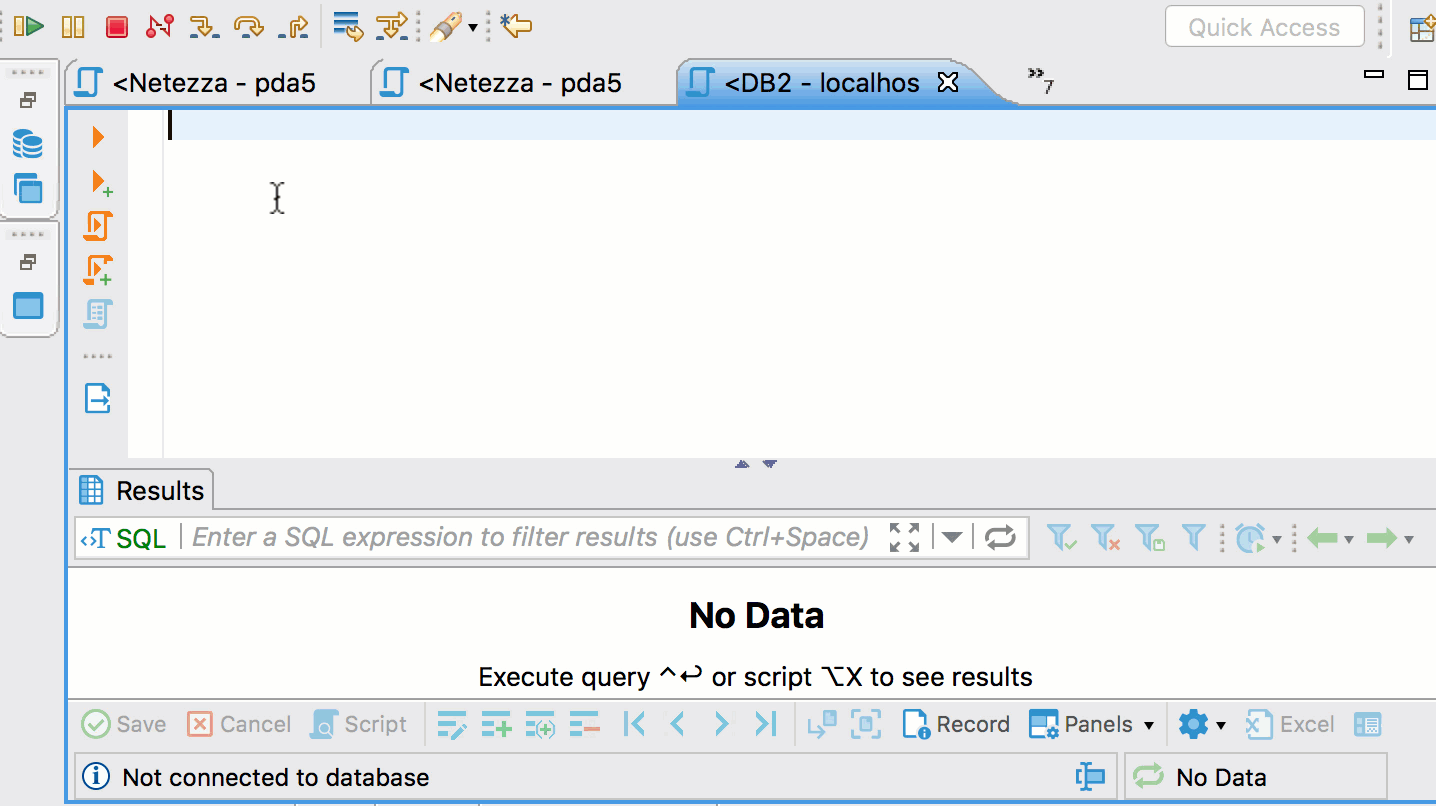
Task: Click the Explain execution plan icon
Action: click(x=98, y=314)
